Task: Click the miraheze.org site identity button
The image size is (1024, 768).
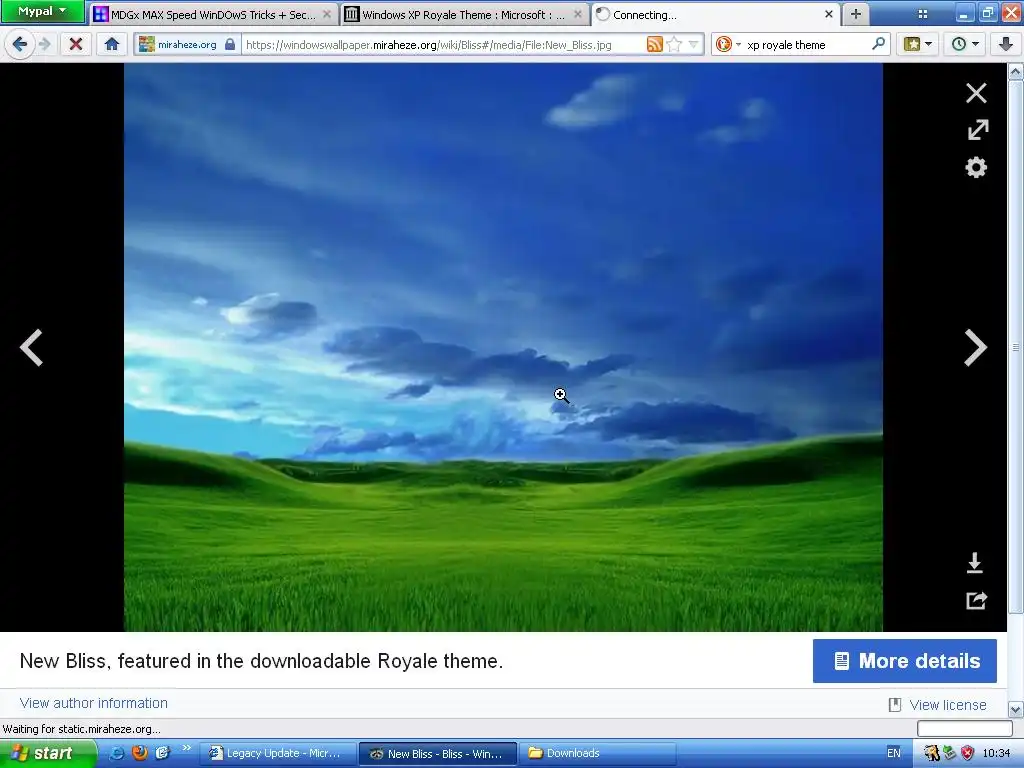Action: point(187,44)
